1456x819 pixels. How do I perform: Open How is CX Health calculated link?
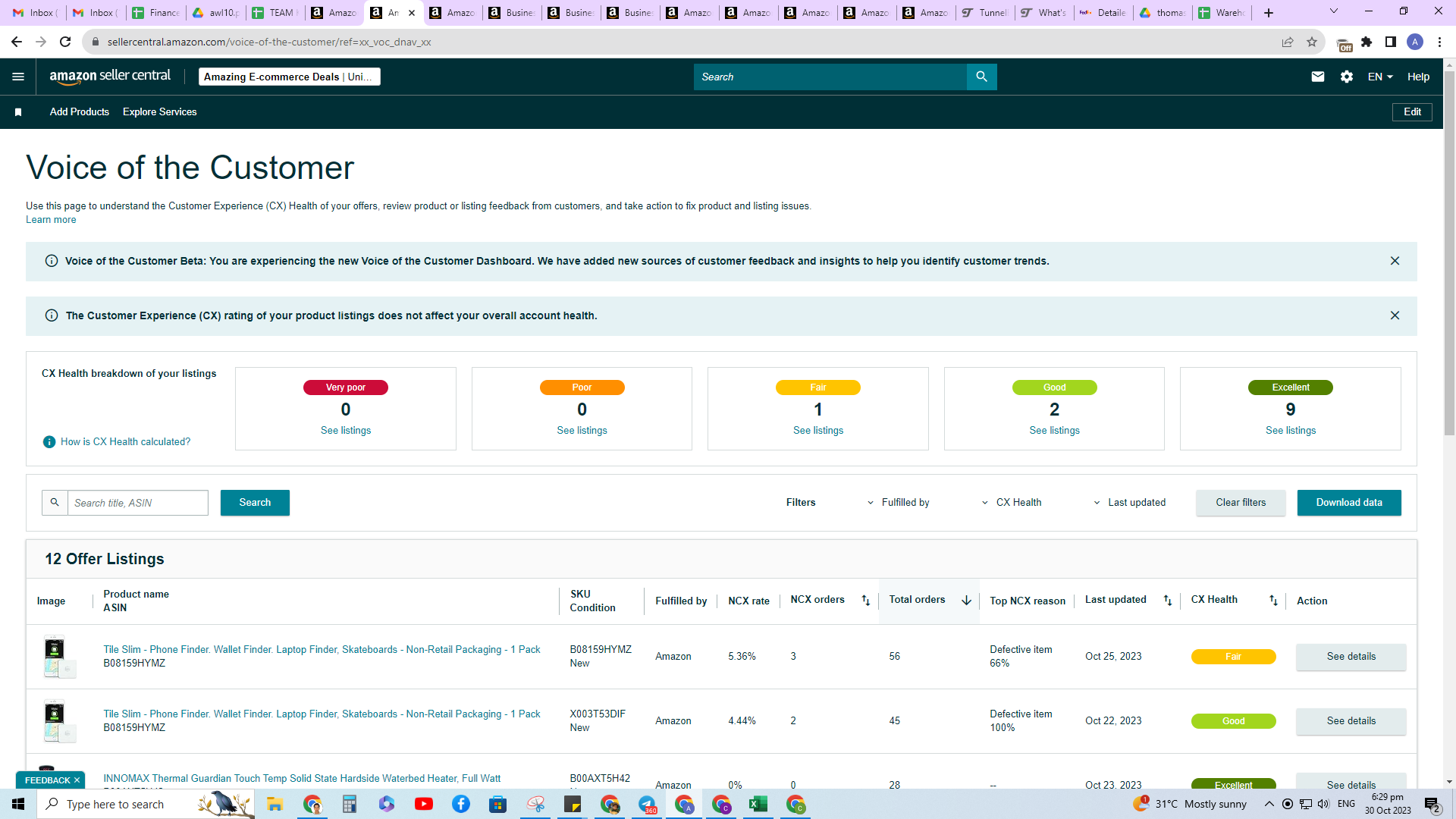point(126,442)
